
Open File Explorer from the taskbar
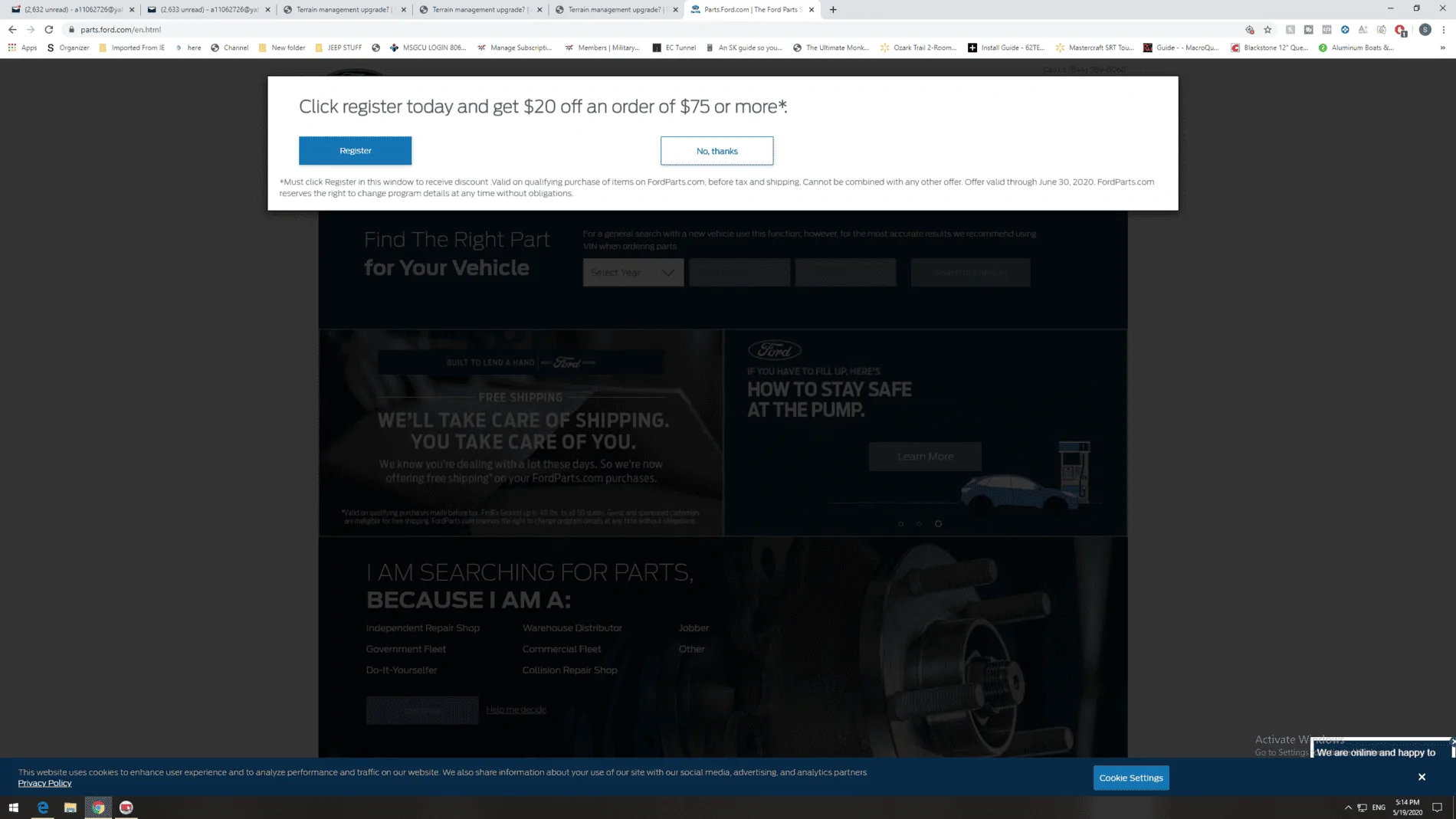point(71,808)
